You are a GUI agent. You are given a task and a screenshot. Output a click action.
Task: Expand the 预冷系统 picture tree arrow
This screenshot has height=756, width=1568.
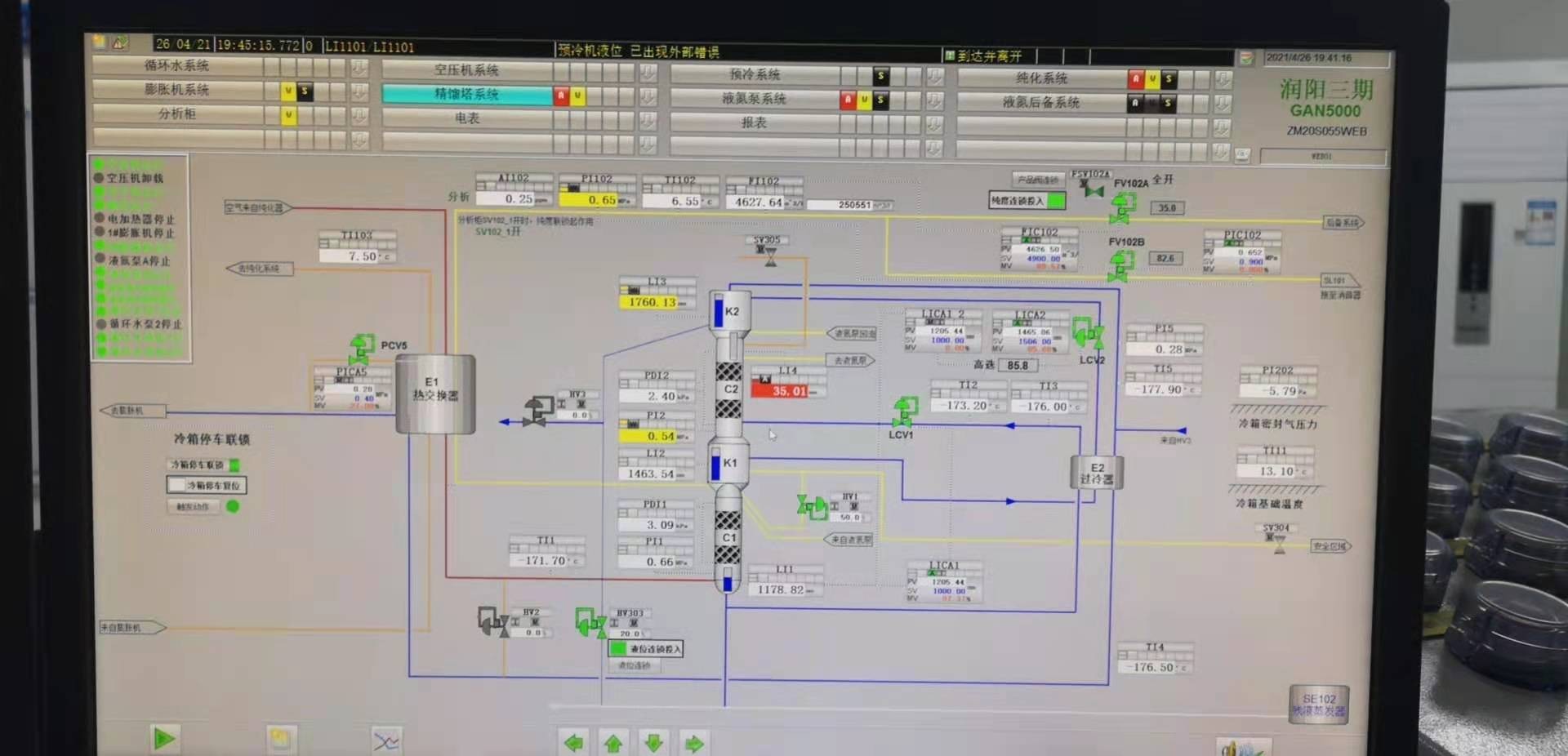pyautogui.click(x=936, y=76)
